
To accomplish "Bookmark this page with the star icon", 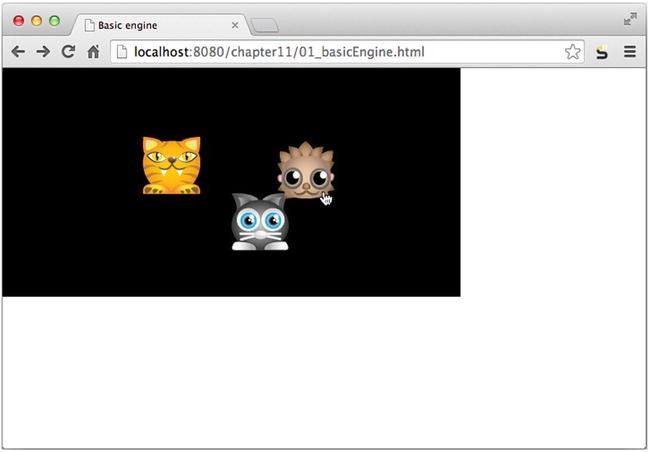I will coord(572,52).
